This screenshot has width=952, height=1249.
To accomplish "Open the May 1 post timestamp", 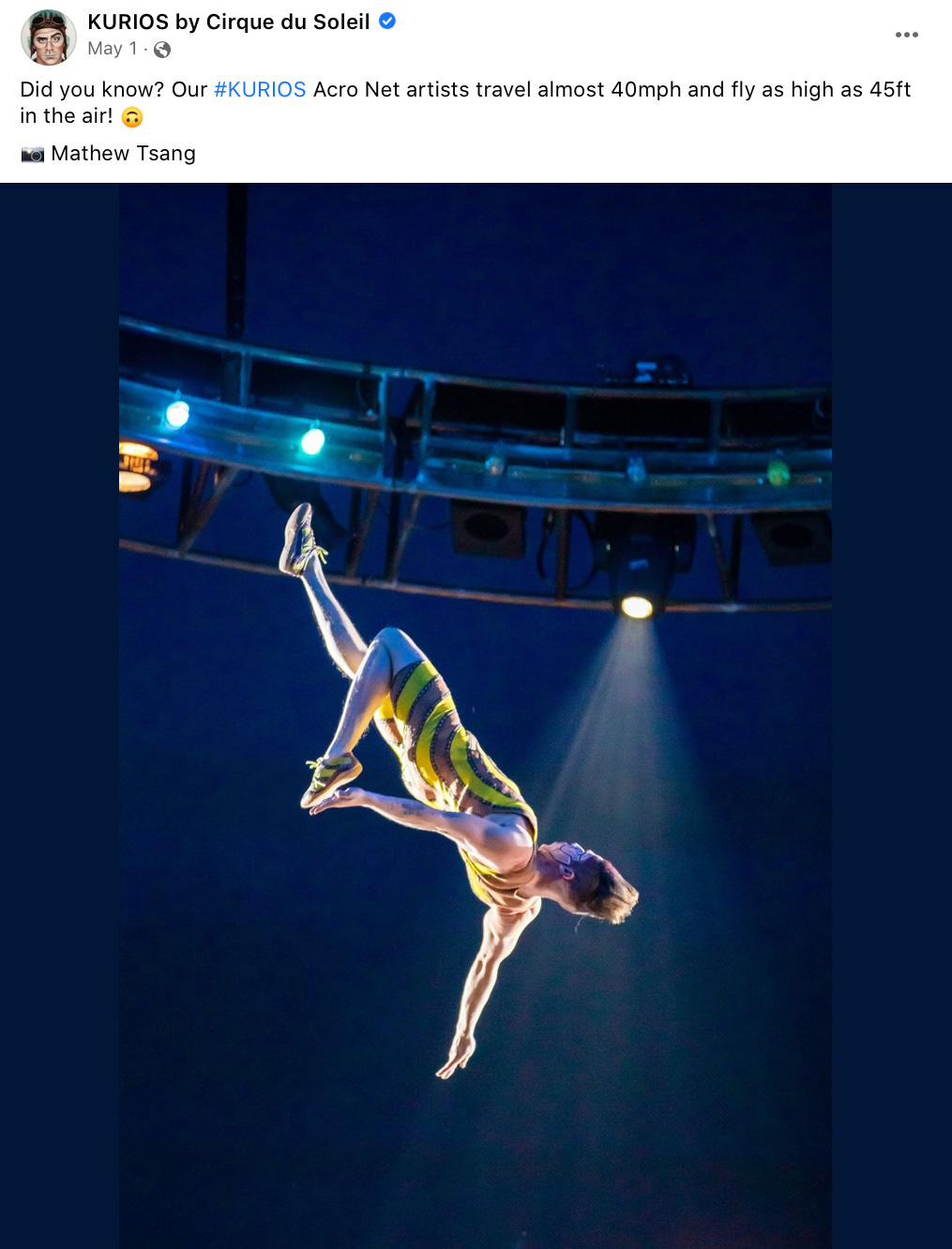I will (x=113, y=49).
